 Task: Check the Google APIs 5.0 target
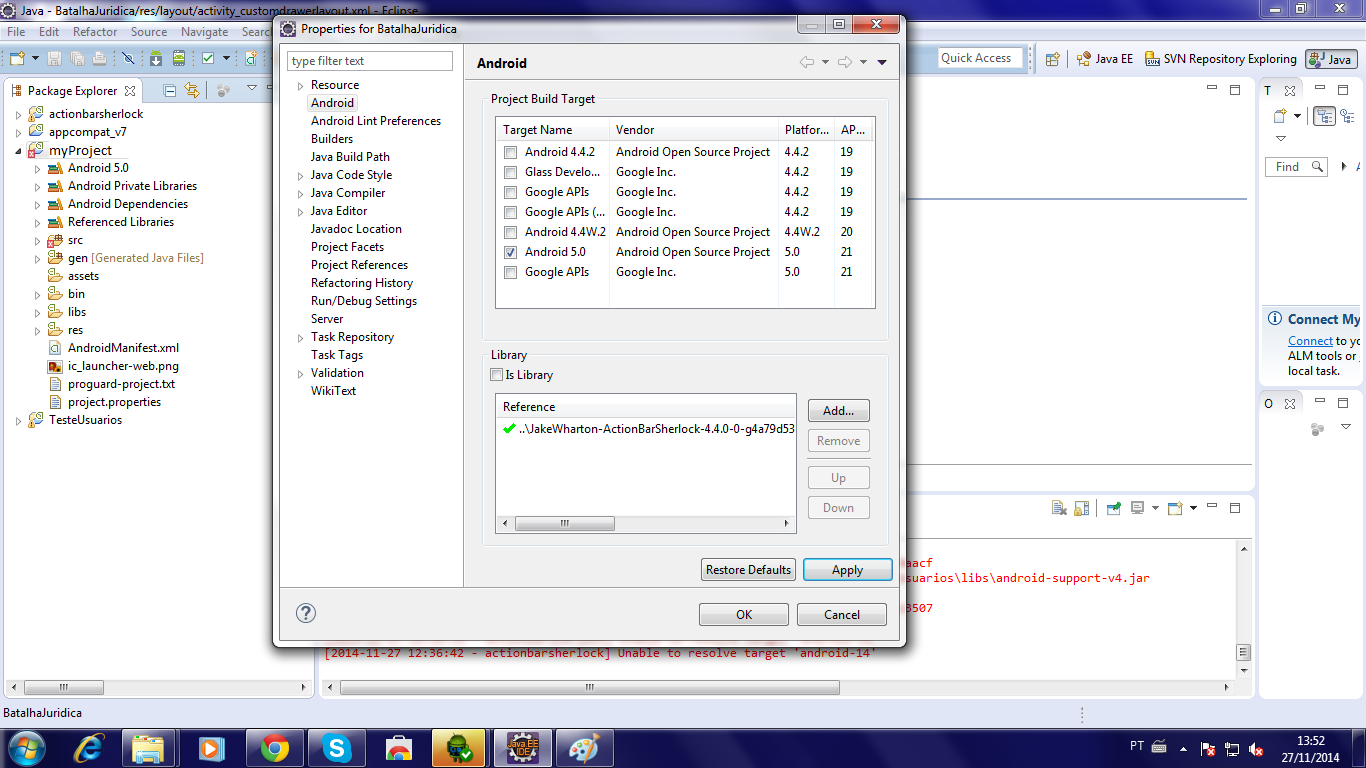coord(511,272)
